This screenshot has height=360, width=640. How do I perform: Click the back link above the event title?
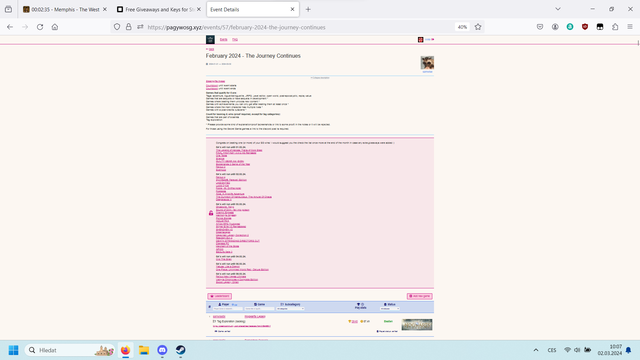[x=211, y=49]
